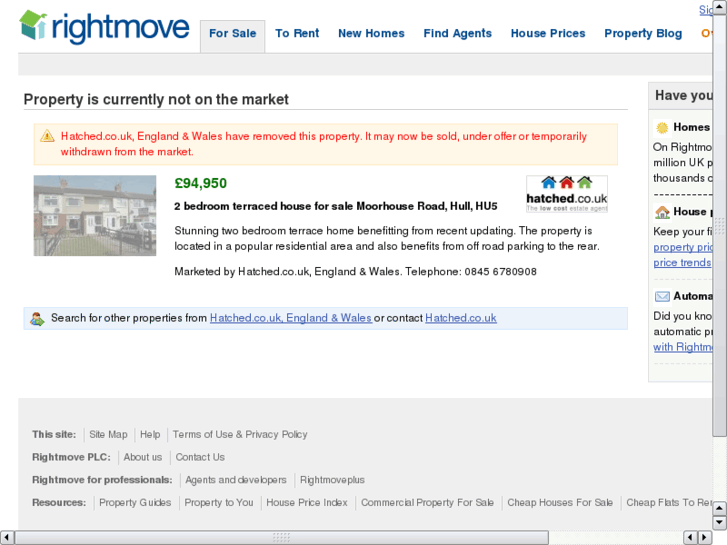Open the Rightmoveplus footer link
Screen dimensions: 727x545
pyautogui.click(x=332, y=480)
